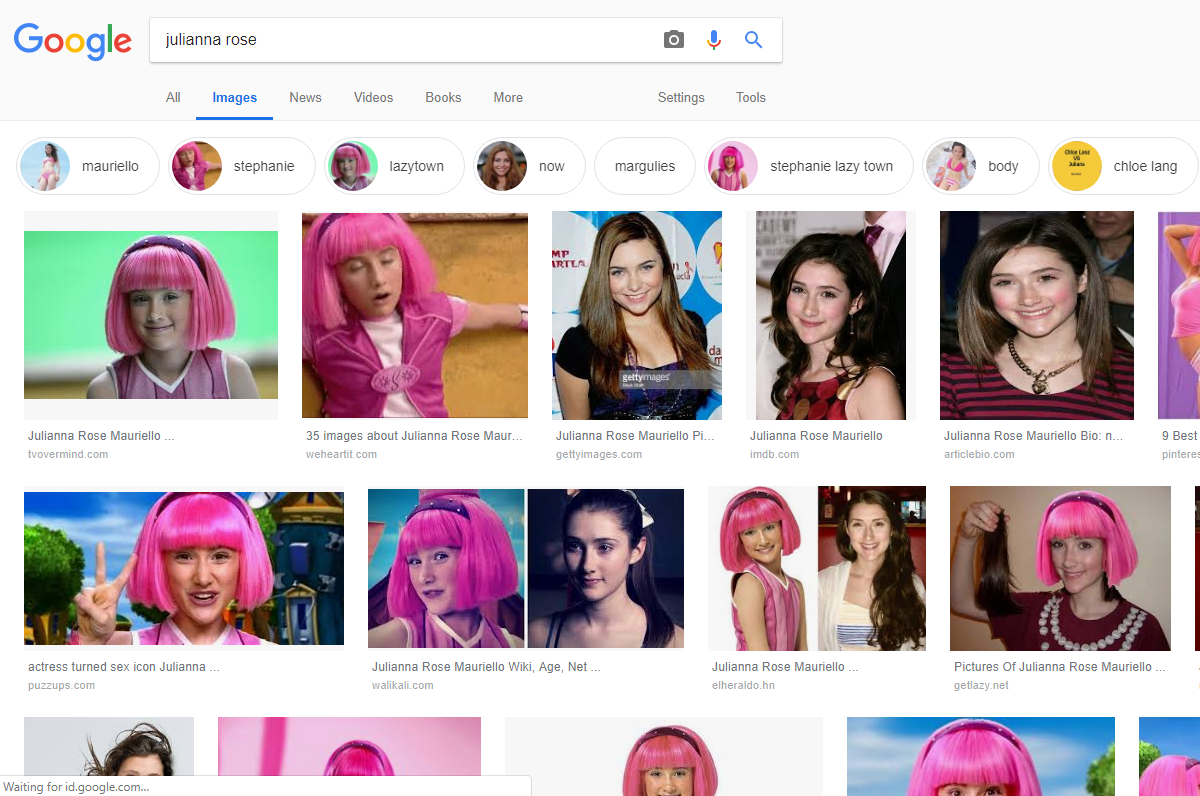Expand the Tools filter options

750,97
